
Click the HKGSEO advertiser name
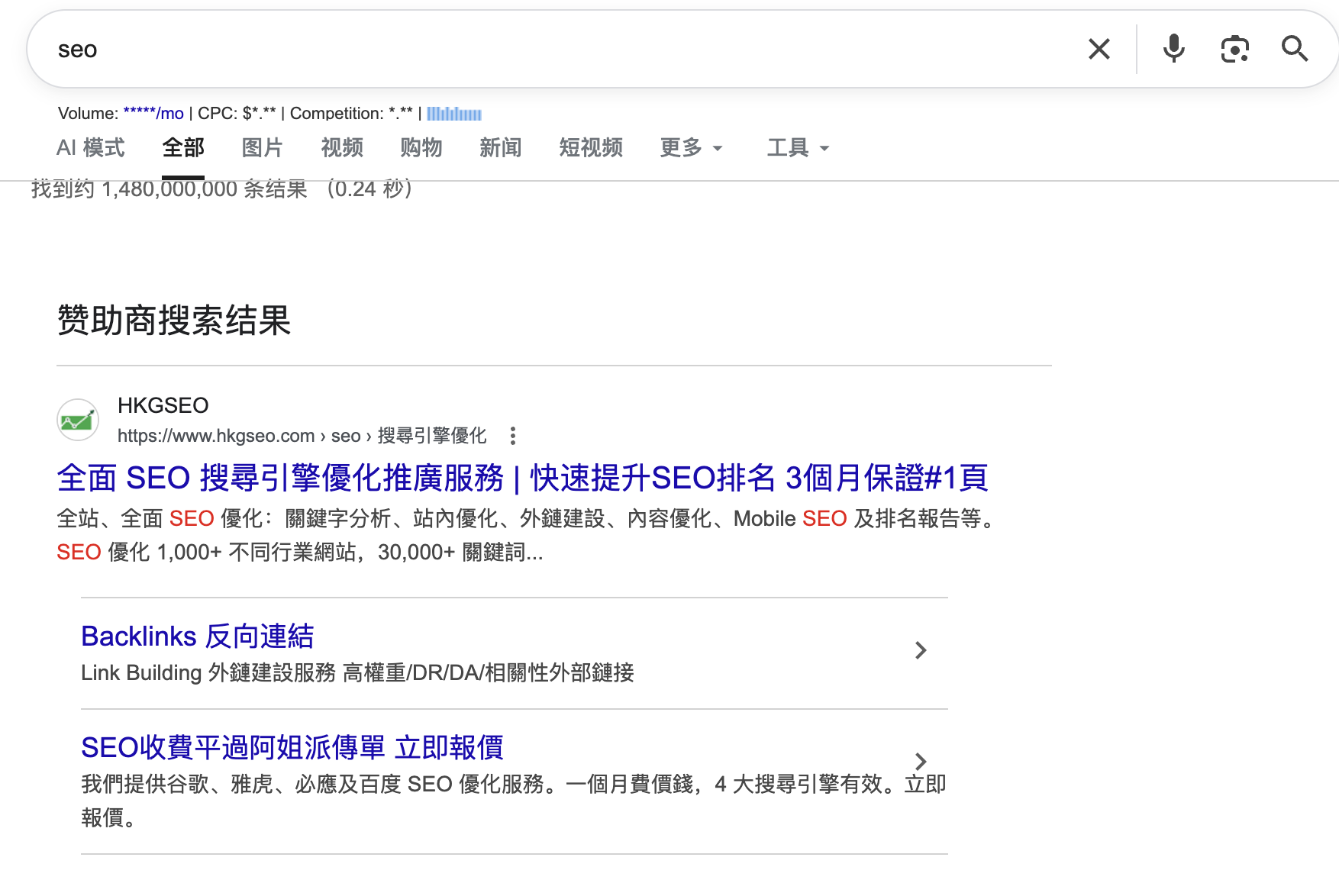click(x=163, y=405)
